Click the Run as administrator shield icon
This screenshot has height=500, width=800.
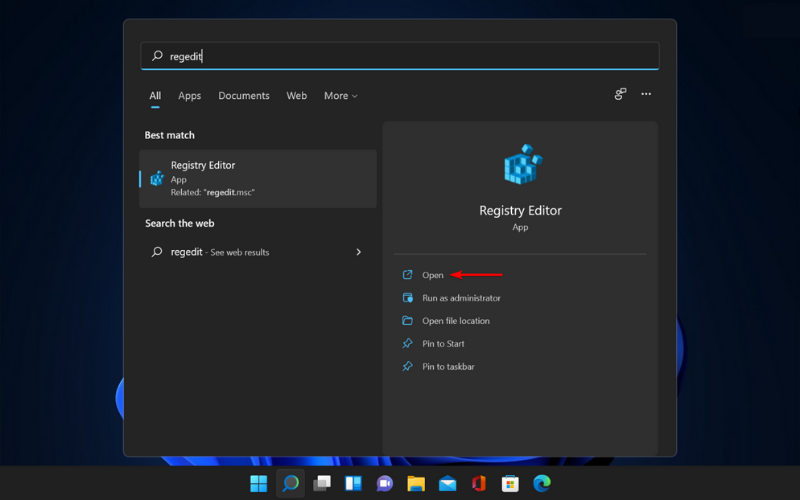coord(407,297)
